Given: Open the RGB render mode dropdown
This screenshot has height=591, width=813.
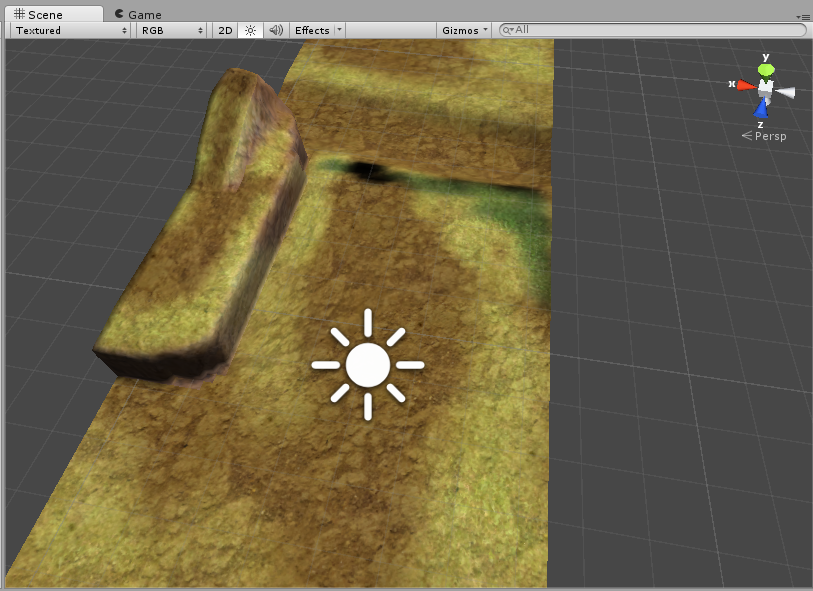Looking at the screenshot, I should tap(168, 30).
